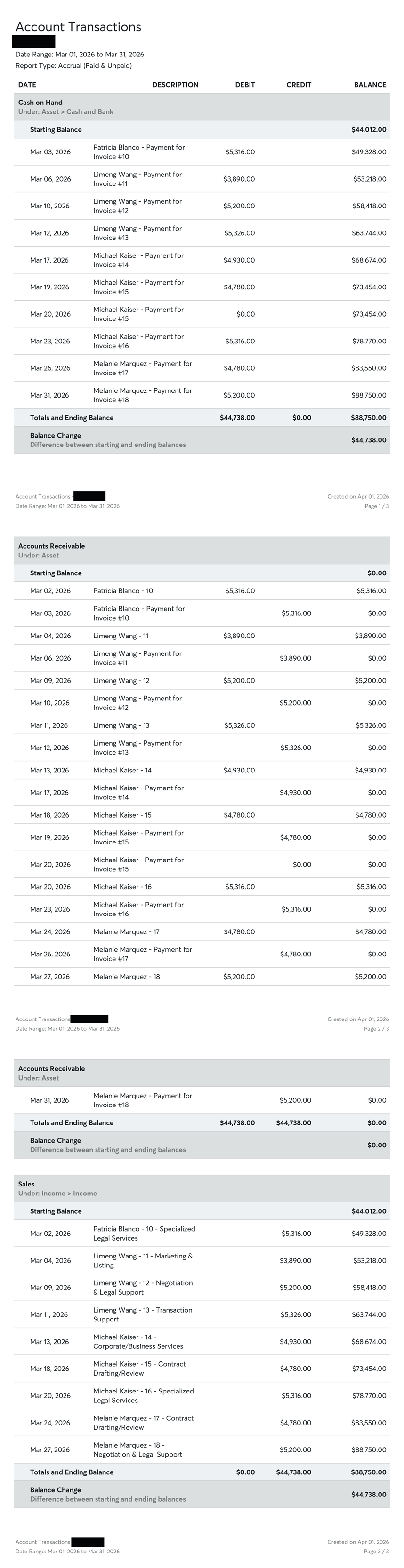Click Patricia Blanco - 10 - Specialized Legal Services entry
Image resolution: width=404 pixels, height=1568 pixels.
click(x=144, y=1233)
